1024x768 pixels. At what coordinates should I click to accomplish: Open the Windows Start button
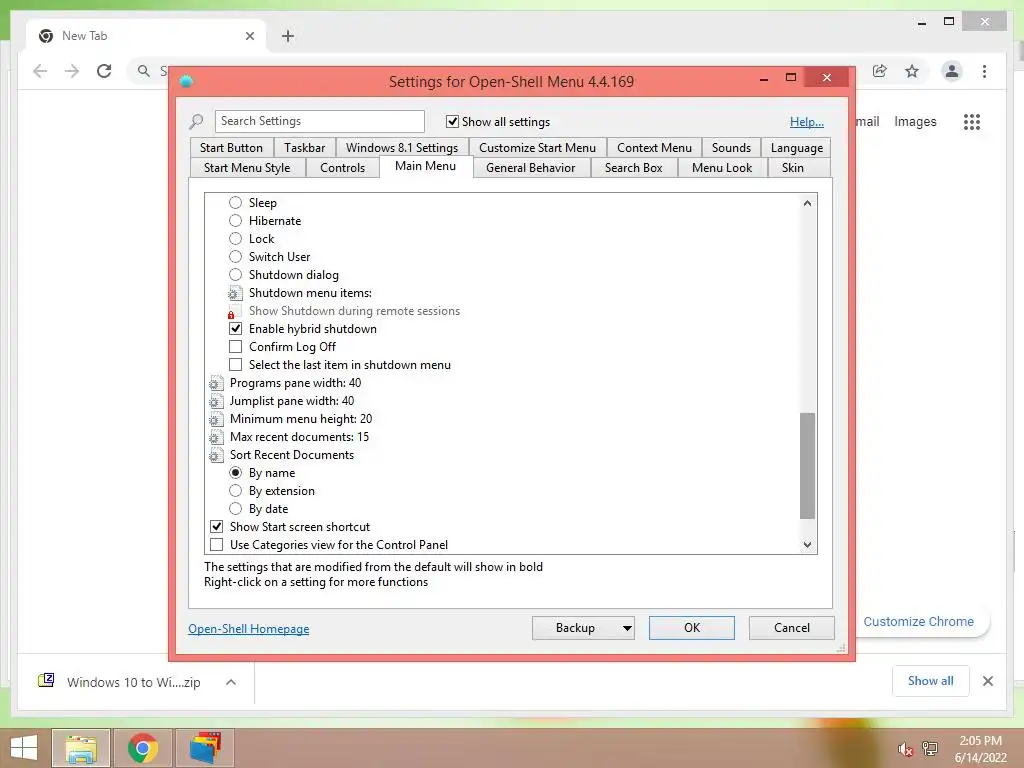pos(24,748)
